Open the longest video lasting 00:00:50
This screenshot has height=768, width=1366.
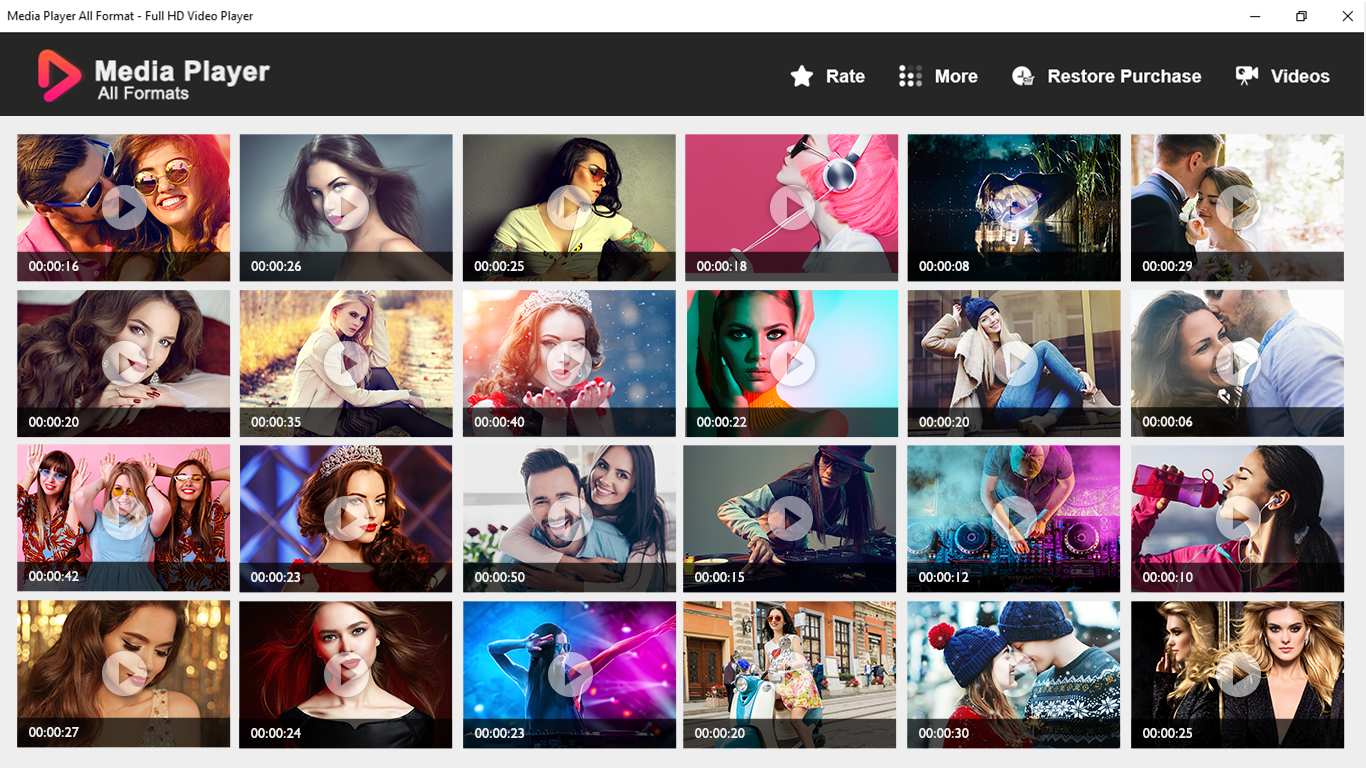(x=568, y=518)
